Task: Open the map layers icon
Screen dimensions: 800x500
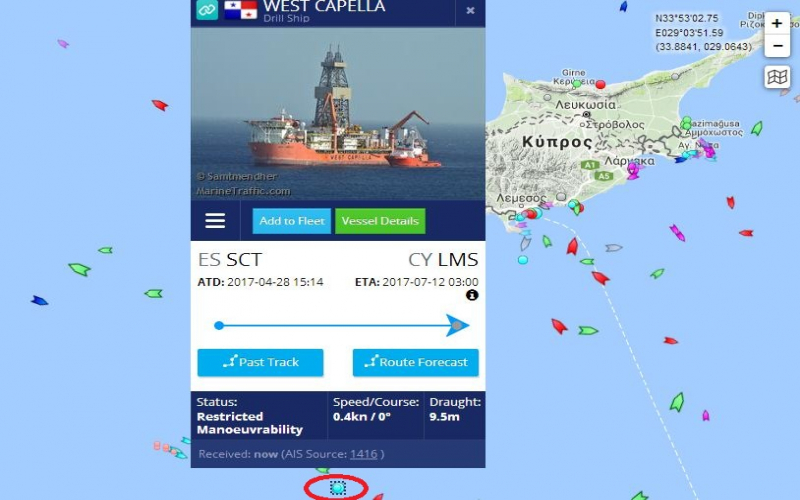Action: (777, 77)
